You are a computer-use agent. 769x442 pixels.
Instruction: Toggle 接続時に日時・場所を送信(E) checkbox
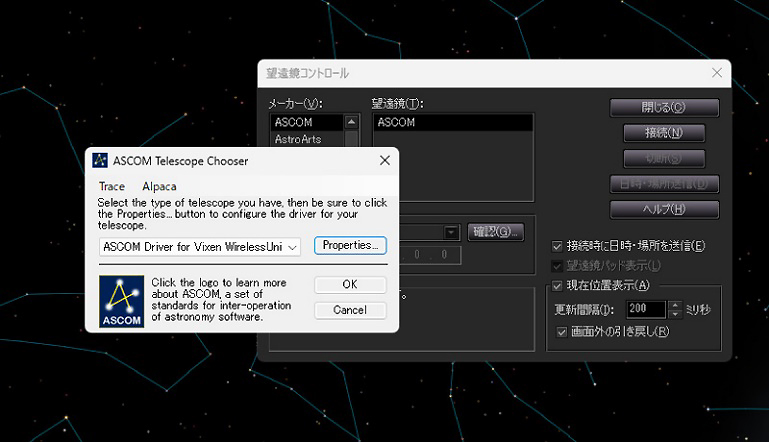point(557,246)
